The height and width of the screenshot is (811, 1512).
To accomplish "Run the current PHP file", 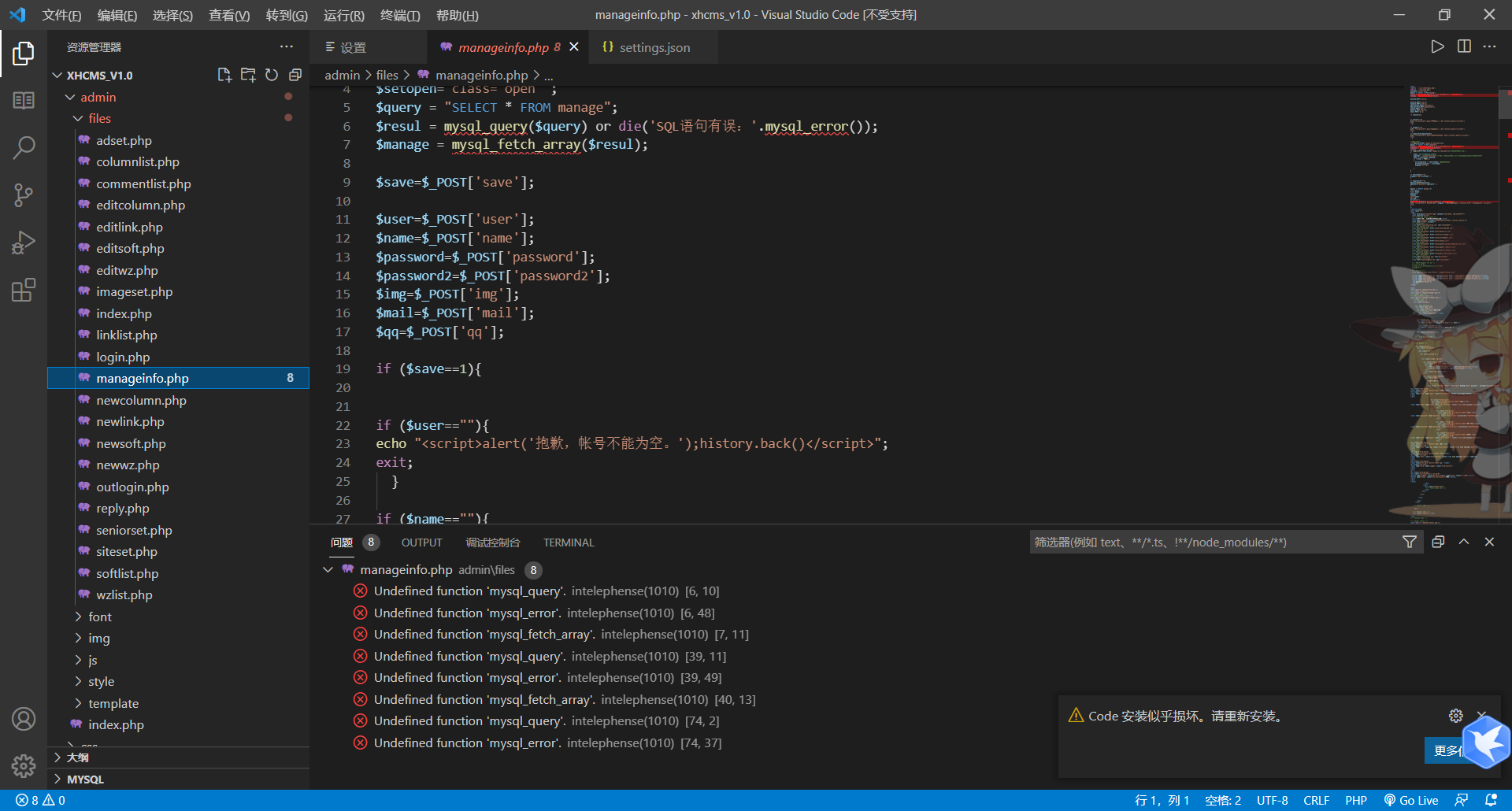I will click(1437, 46).
